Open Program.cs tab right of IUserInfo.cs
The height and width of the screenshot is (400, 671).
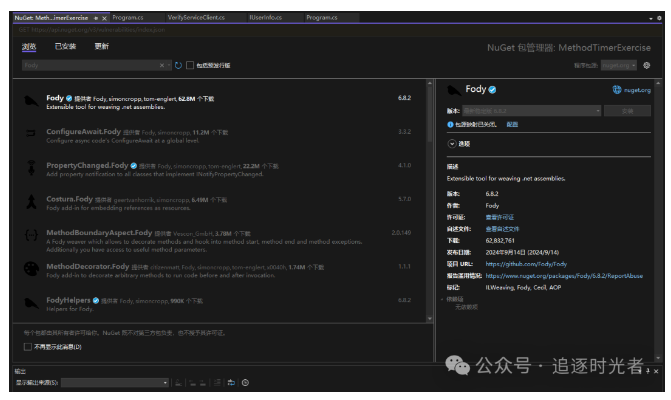click(322, 18)
